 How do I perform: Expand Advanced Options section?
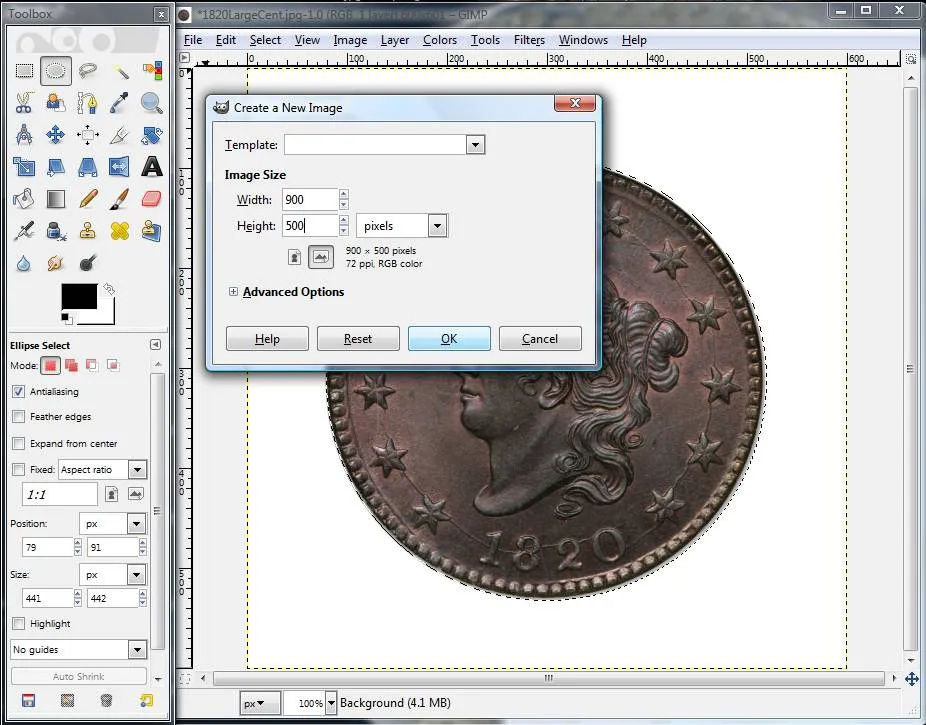(233, 292)
